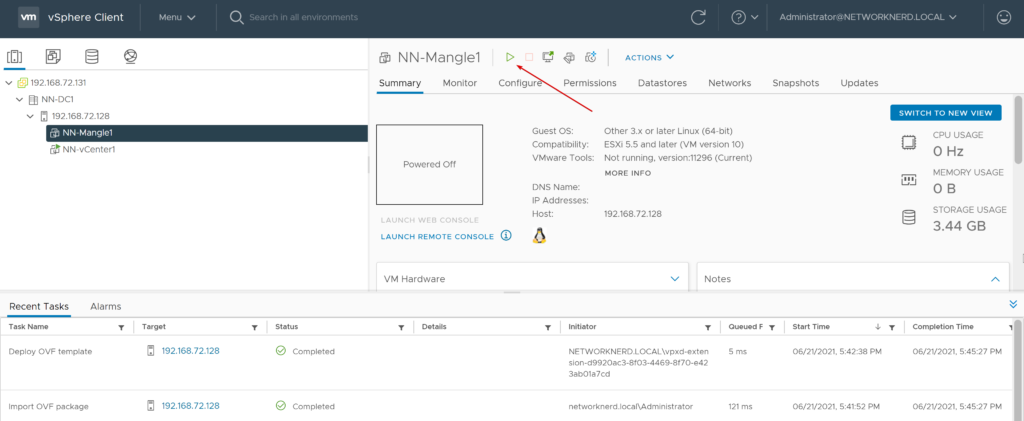Filter the Target column
Viewport: 1024px width, 421px height.
(255, 327)
